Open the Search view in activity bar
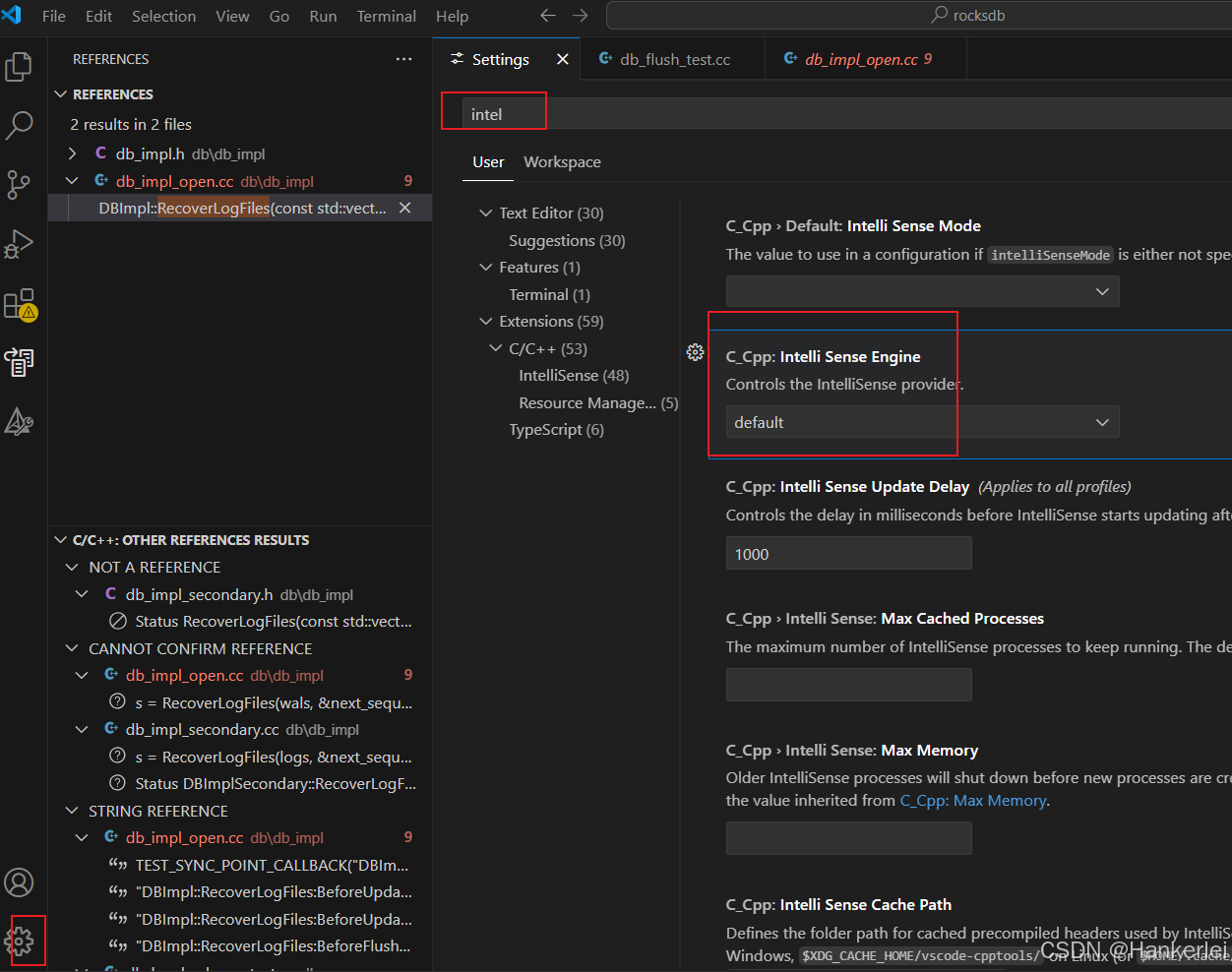Viewport: 1232px width, 972px height. 19,125
